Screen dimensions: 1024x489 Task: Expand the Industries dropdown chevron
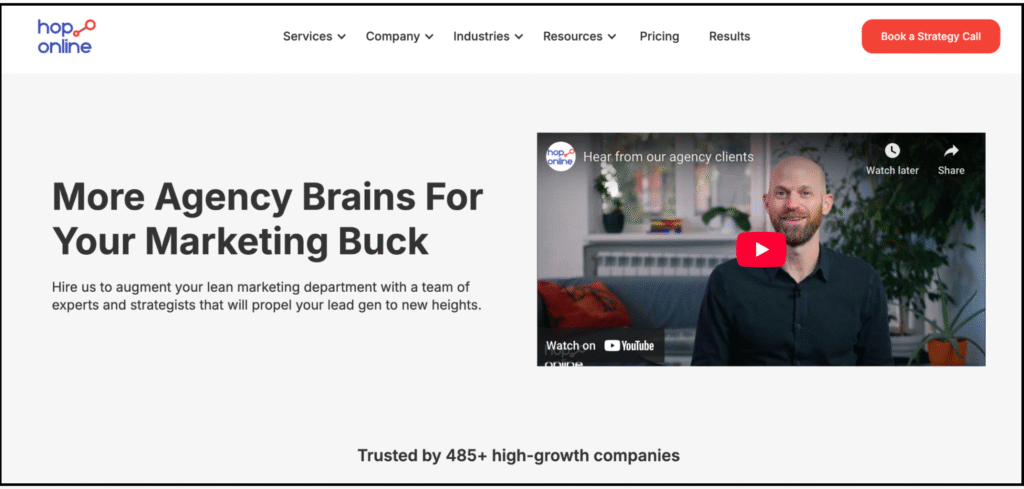(519, 37)
